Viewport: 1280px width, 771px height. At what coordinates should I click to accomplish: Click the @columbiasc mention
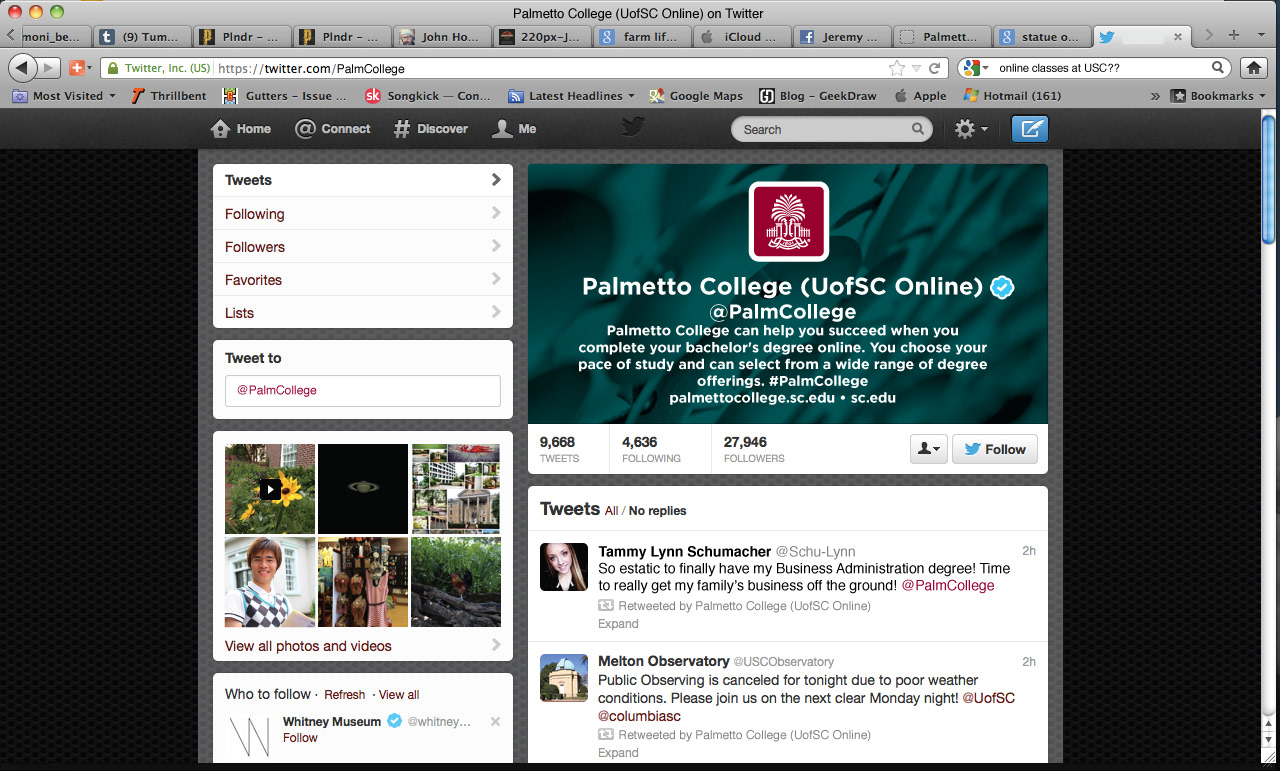pyautogui.click(x=639, y=716)
